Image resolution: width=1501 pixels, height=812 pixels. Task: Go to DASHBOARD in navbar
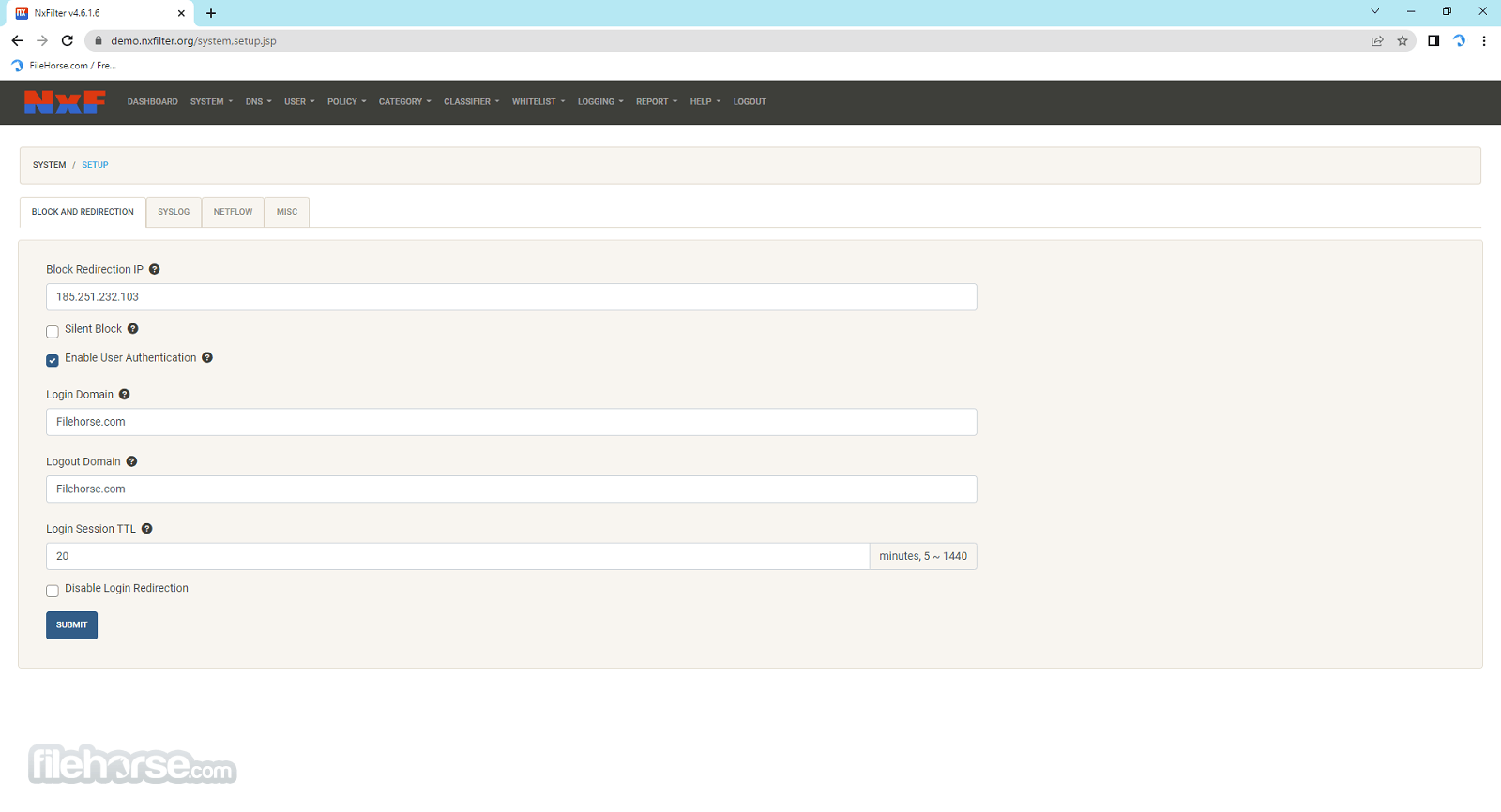coord(152,102)
